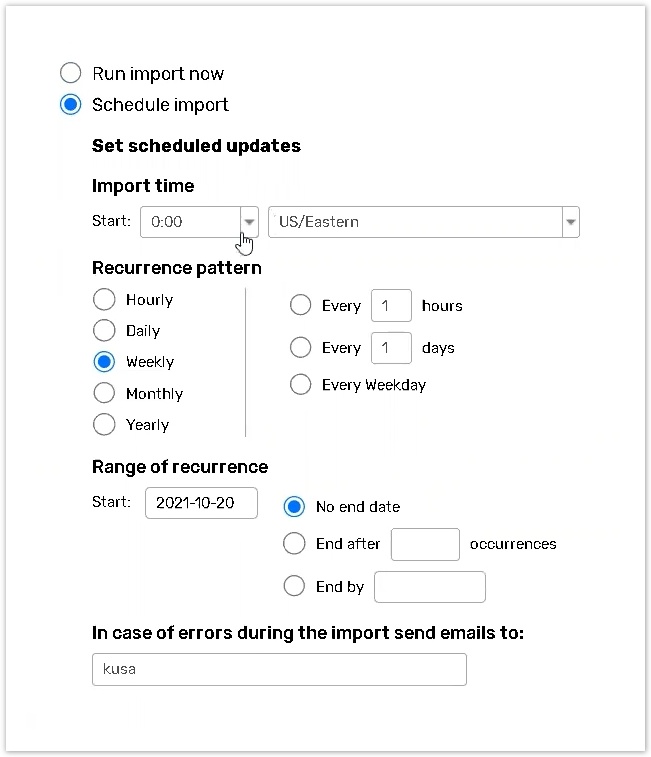Select the Weekly recurrence radio button
This screenshot has width=651, height=757.
click(104, 362)
